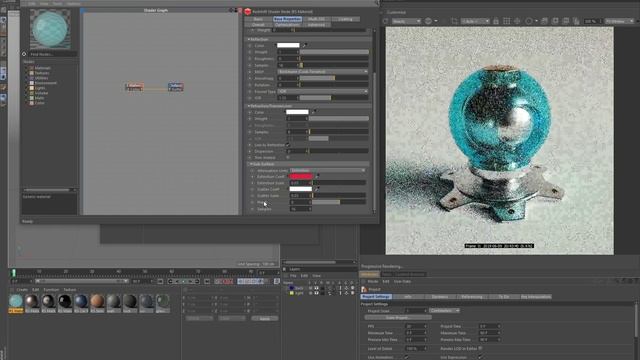Screen dimensions: 640x360
Task: Select the Output node in shader graph
Action: click(x=176, y=87)
